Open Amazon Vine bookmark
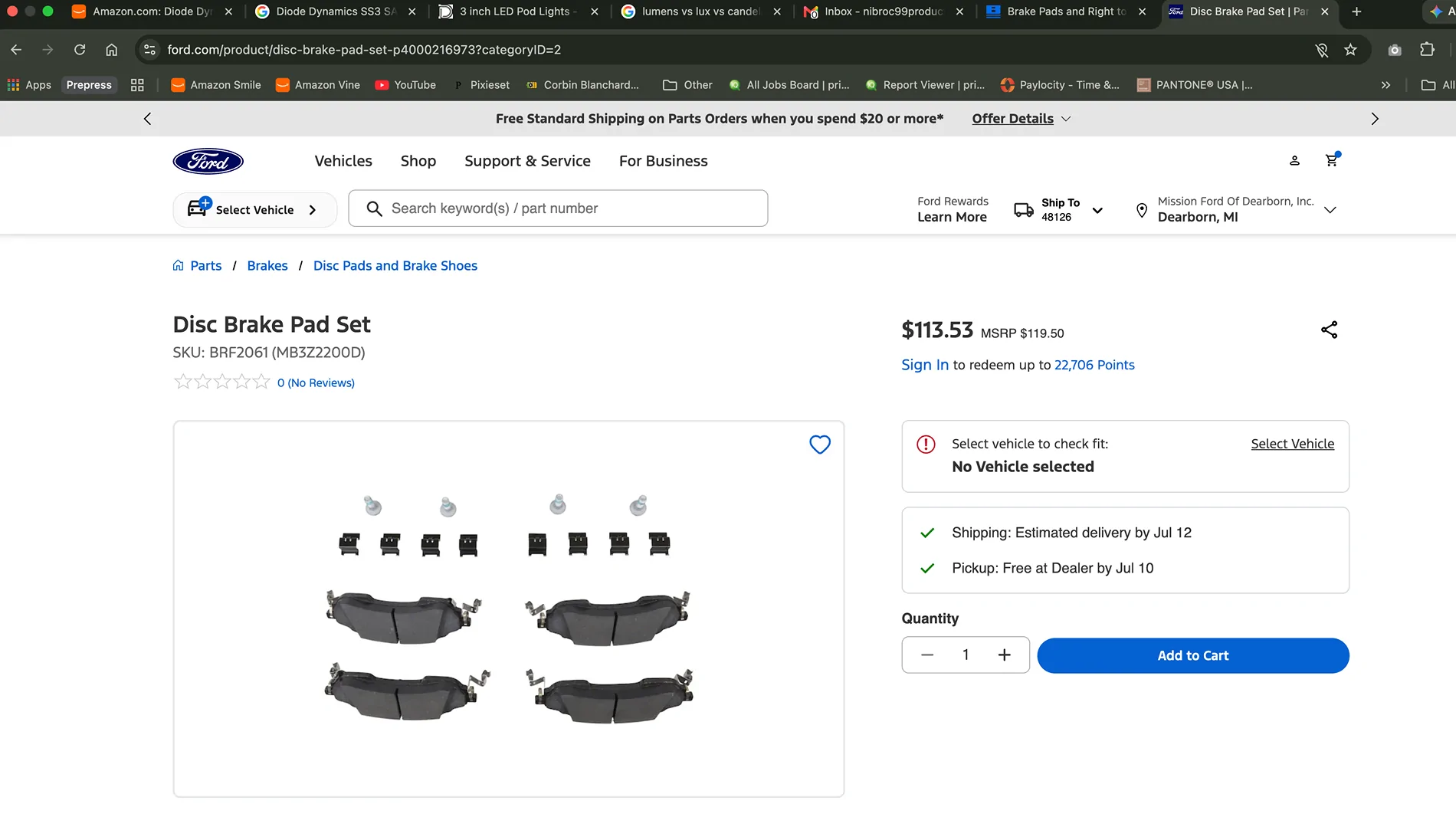 point(318,85)
